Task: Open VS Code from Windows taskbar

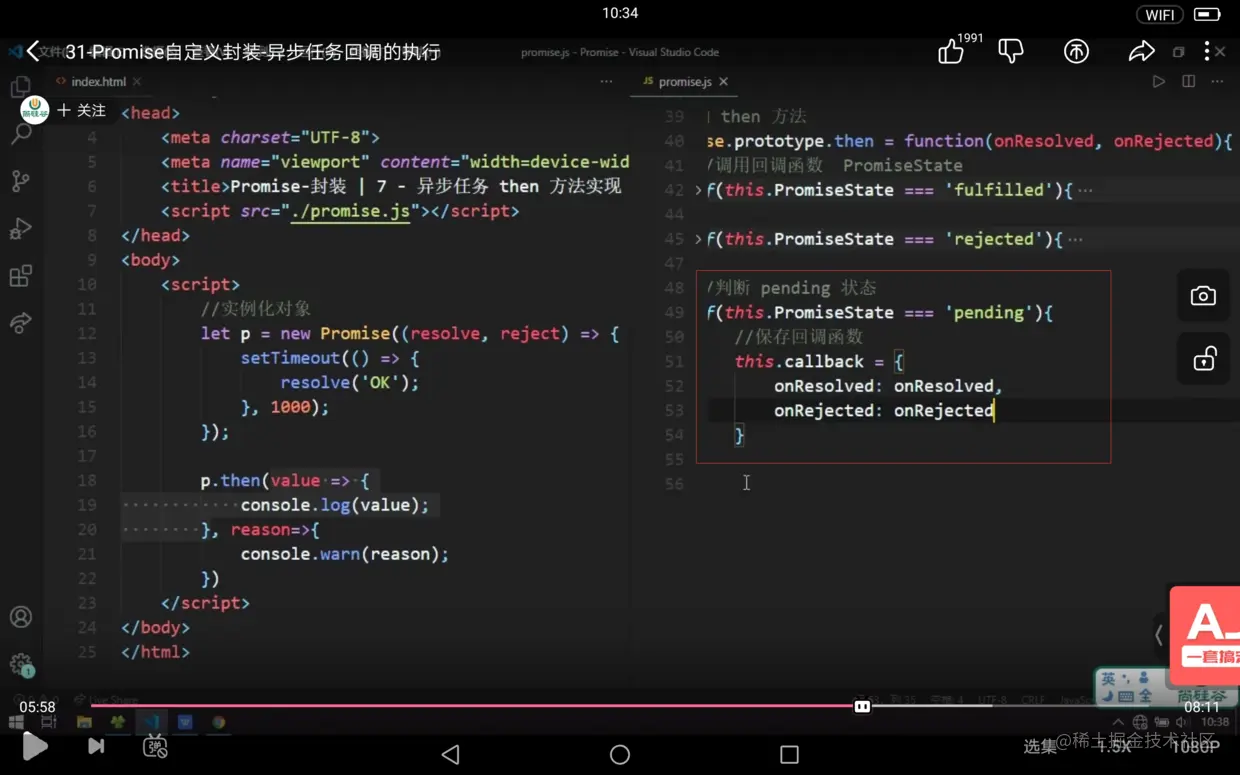Action: [151, 722]
